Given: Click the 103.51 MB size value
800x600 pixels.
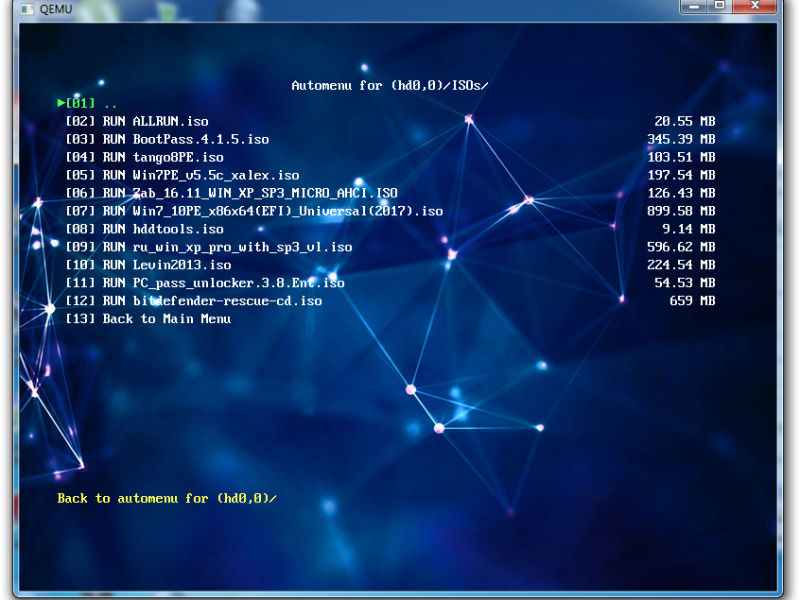Looking at the screenshot, I should pos(681,157).
